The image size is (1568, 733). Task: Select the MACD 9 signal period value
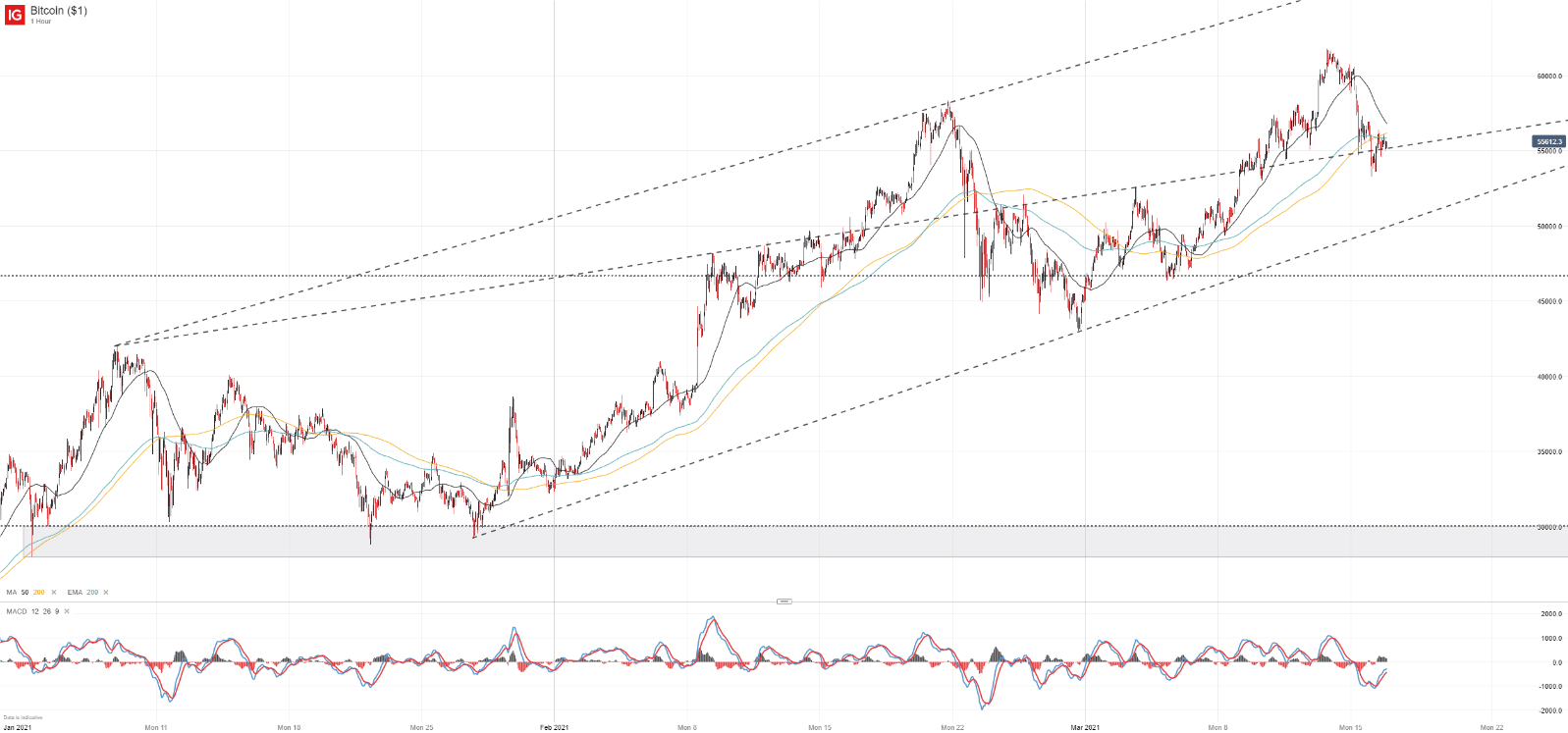tap(57, 611)
